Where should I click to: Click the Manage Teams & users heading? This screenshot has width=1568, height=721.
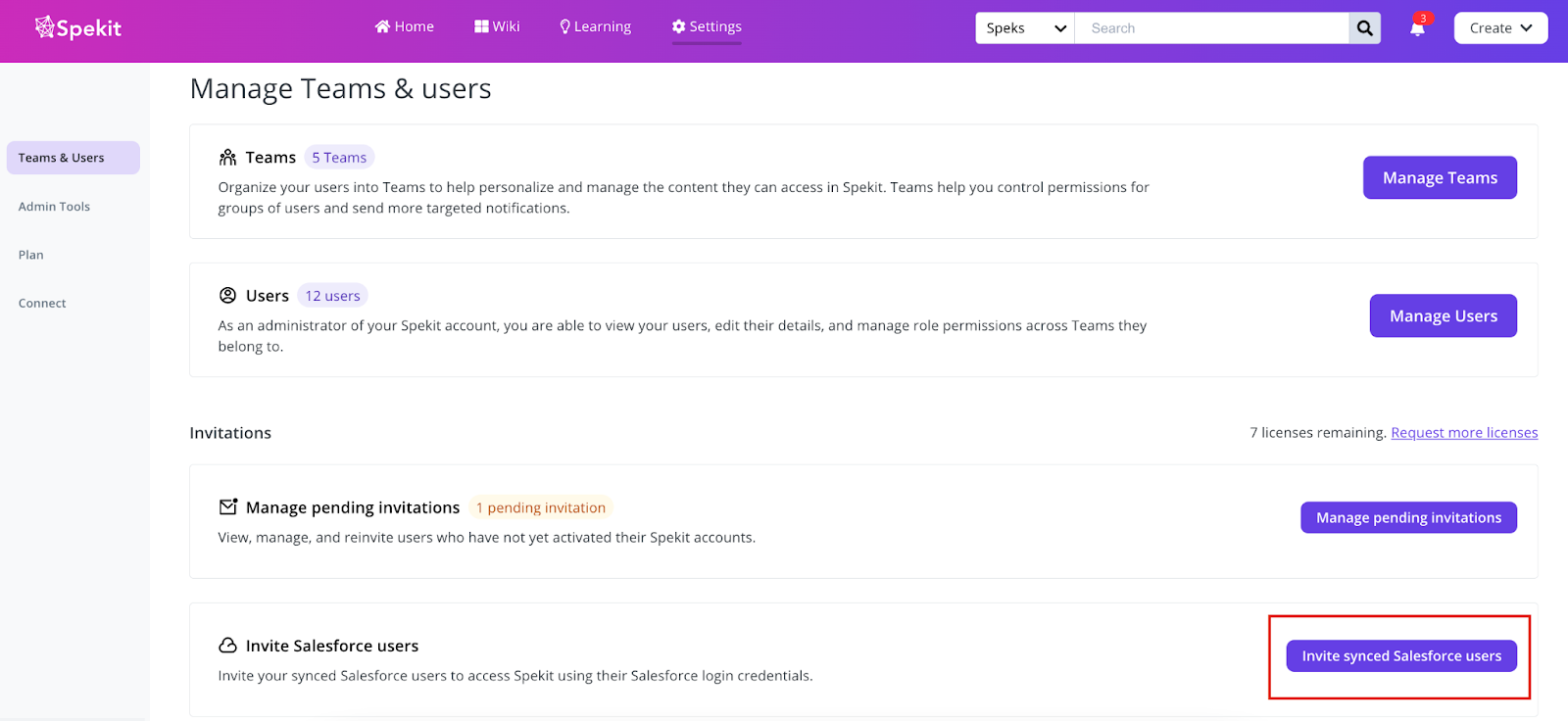click(x=340, y=88)
